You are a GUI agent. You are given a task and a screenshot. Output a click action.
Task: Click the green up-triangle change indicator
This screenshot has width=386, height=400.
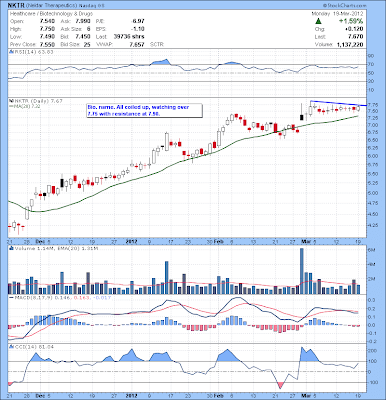point(318,21)
